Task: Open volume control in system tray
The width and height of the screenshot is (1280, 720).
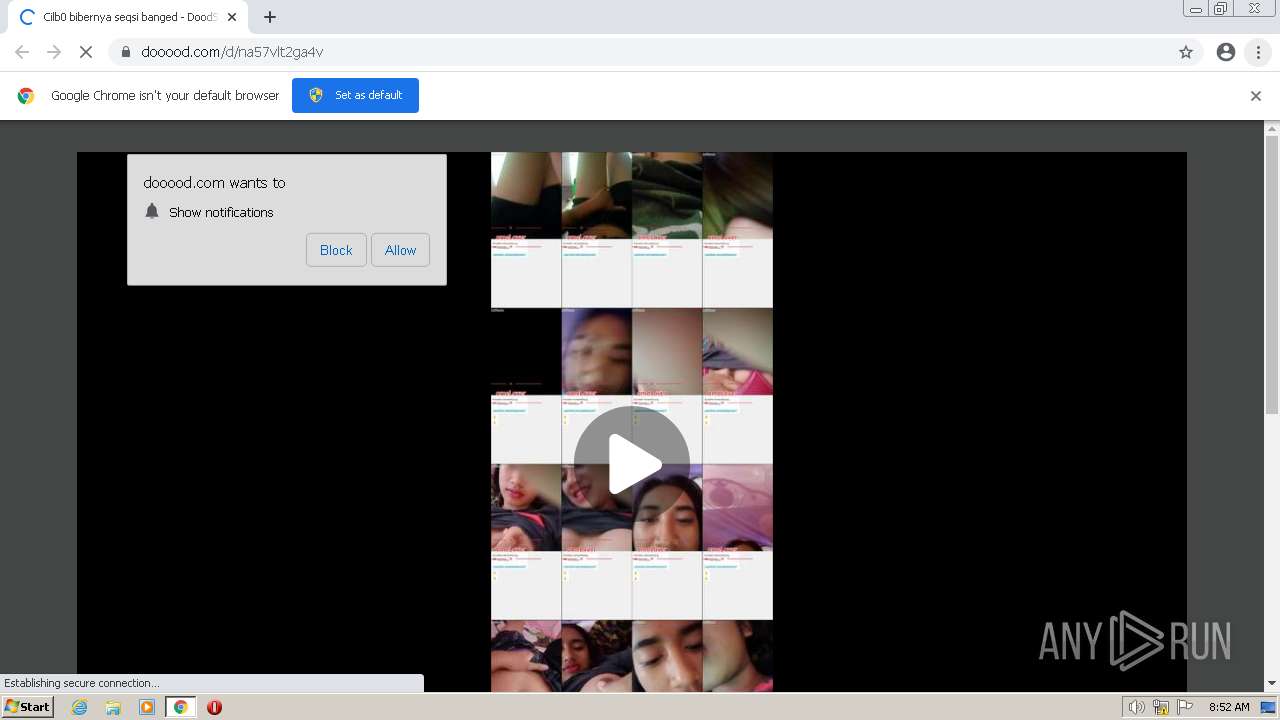Action: [1136, 707]
